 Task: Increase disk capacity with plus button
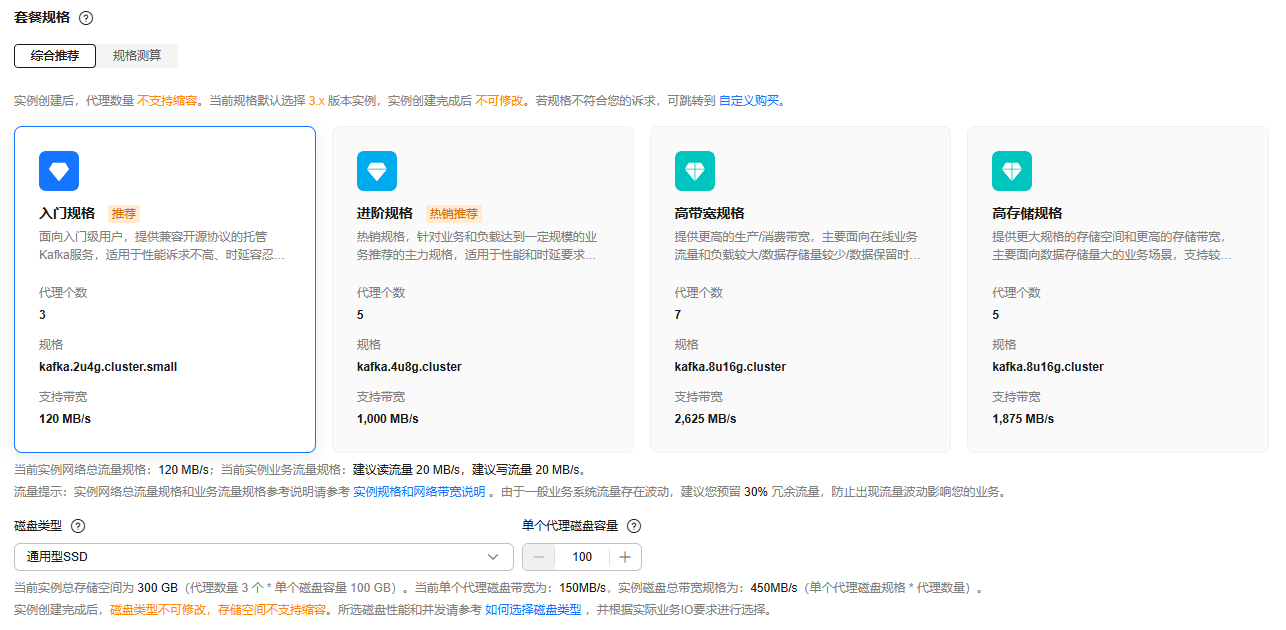(625, 557)
